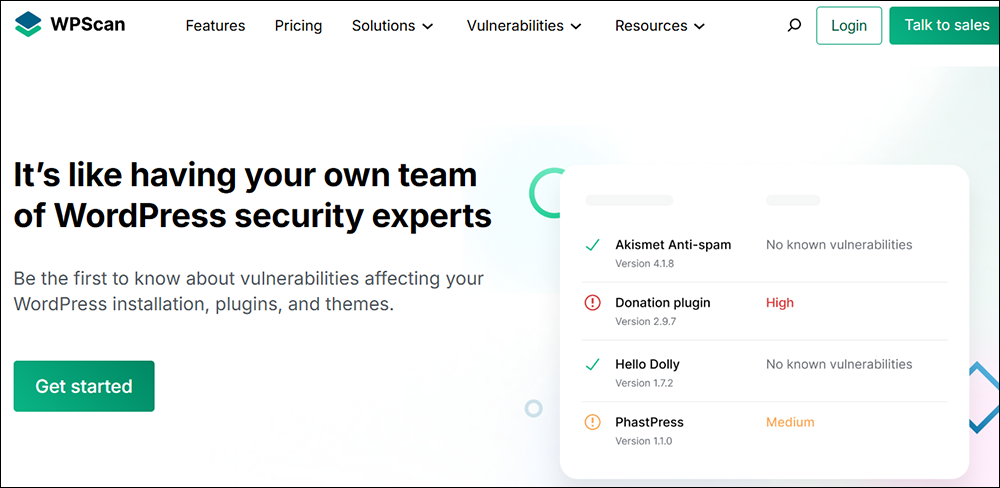Click green checkmark beside Akismet Anti-spam
1000x488 pixels.
click(592, 244)
